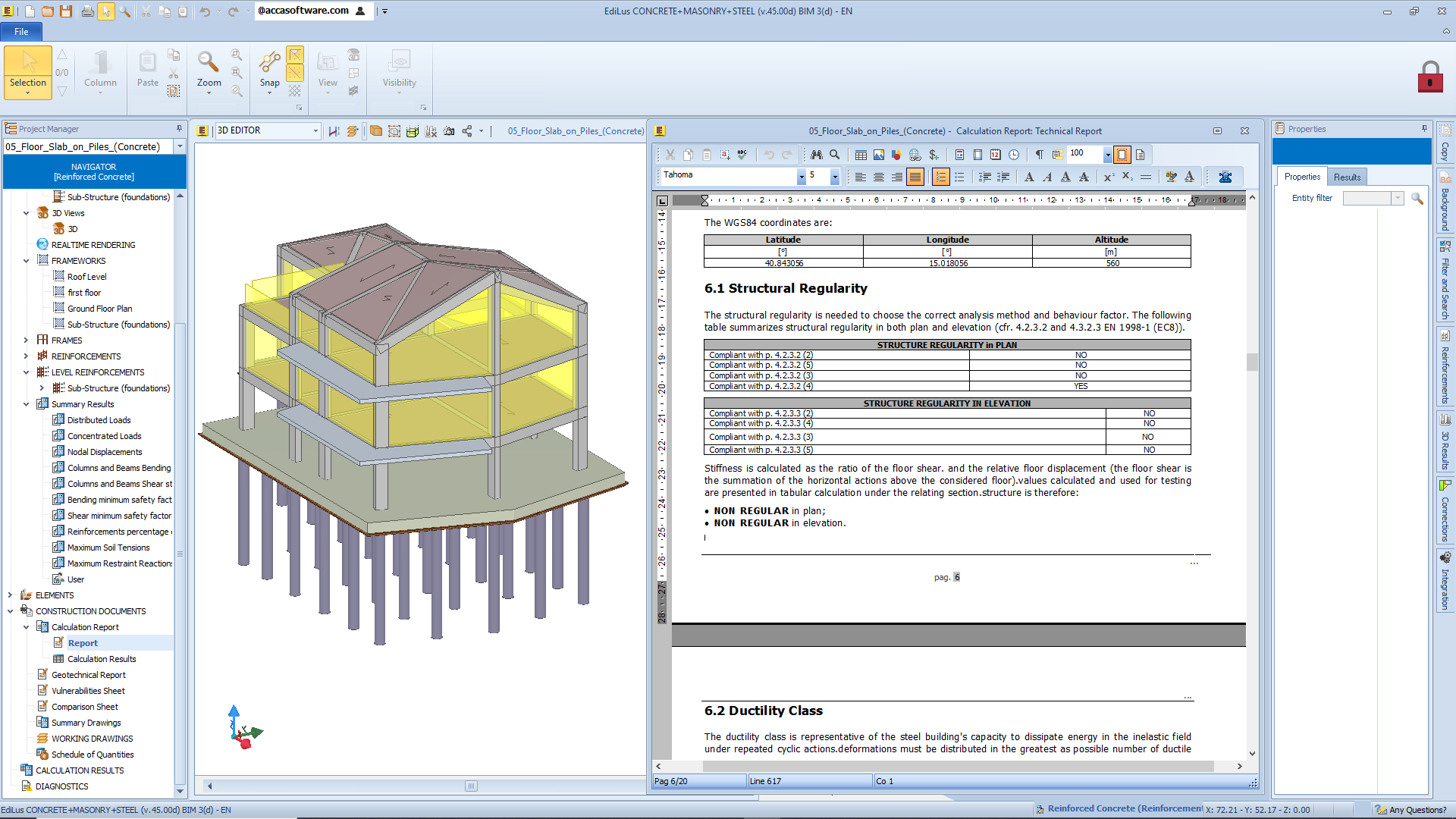
Task: Save the project with the floppy icon
Action: tap(66, 11)
